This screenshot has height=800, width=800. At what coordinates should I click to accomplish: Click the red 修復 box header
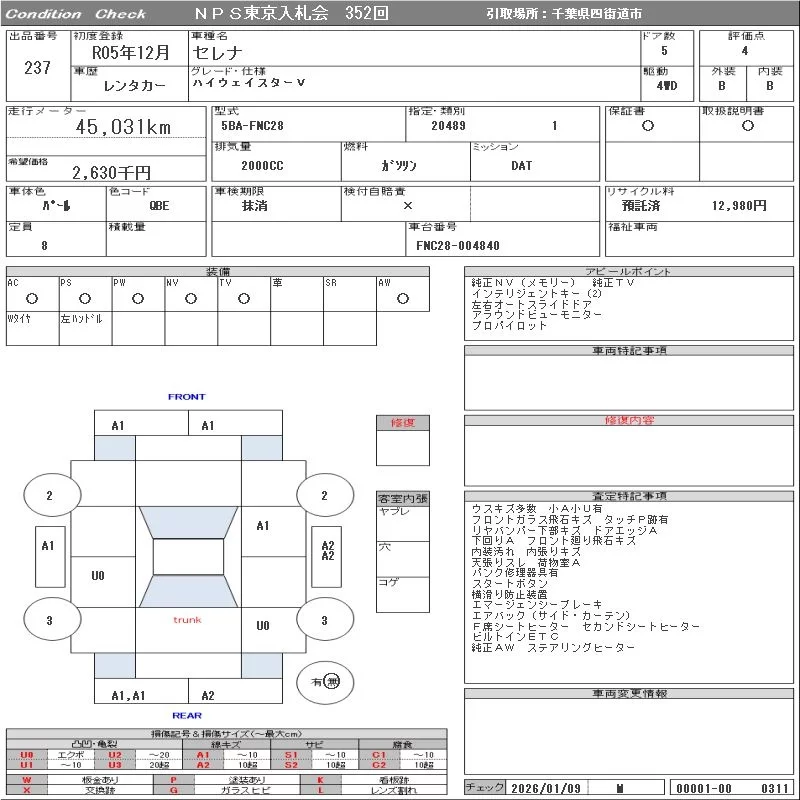[402, 423]
